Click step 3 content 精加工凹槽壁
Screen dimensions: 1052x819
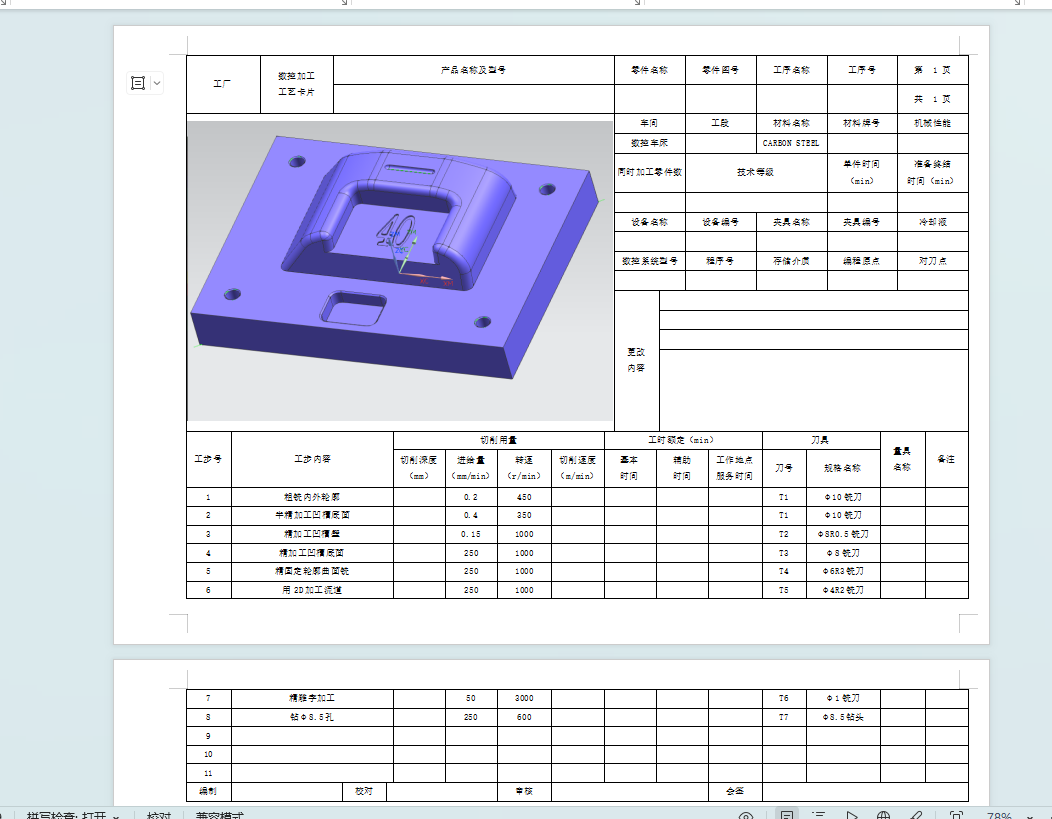click(x=312, y=534)
